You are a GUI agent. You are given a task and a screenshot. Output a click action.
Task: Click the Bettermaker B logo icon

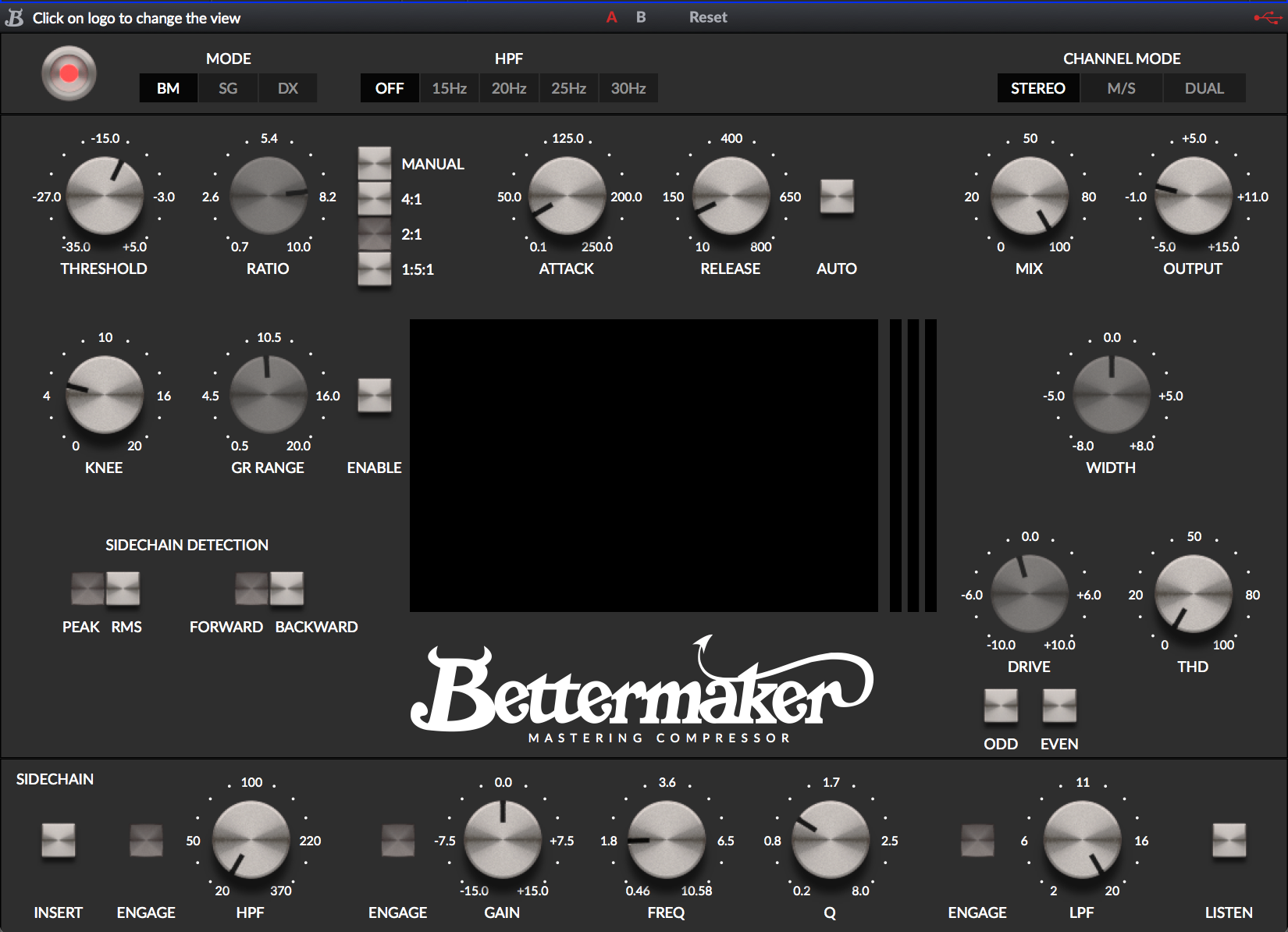15,17
